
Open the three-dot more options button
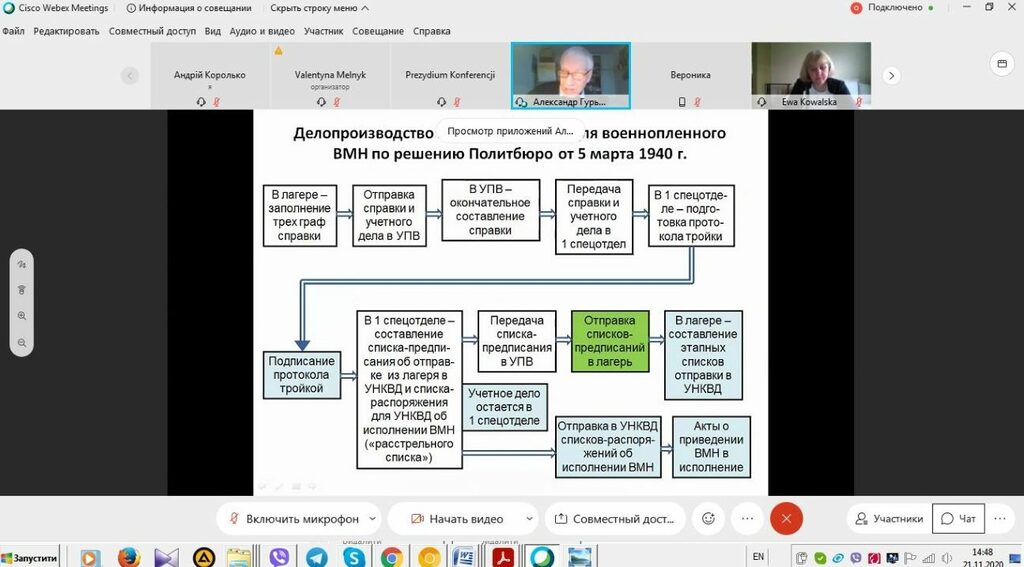(746, 518)
